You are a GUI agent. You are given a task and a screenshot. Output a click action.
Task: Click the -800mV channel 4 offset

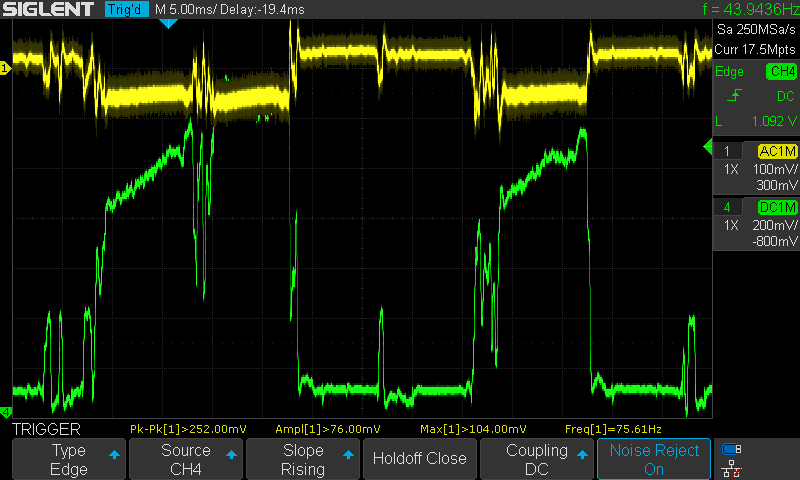774,241
